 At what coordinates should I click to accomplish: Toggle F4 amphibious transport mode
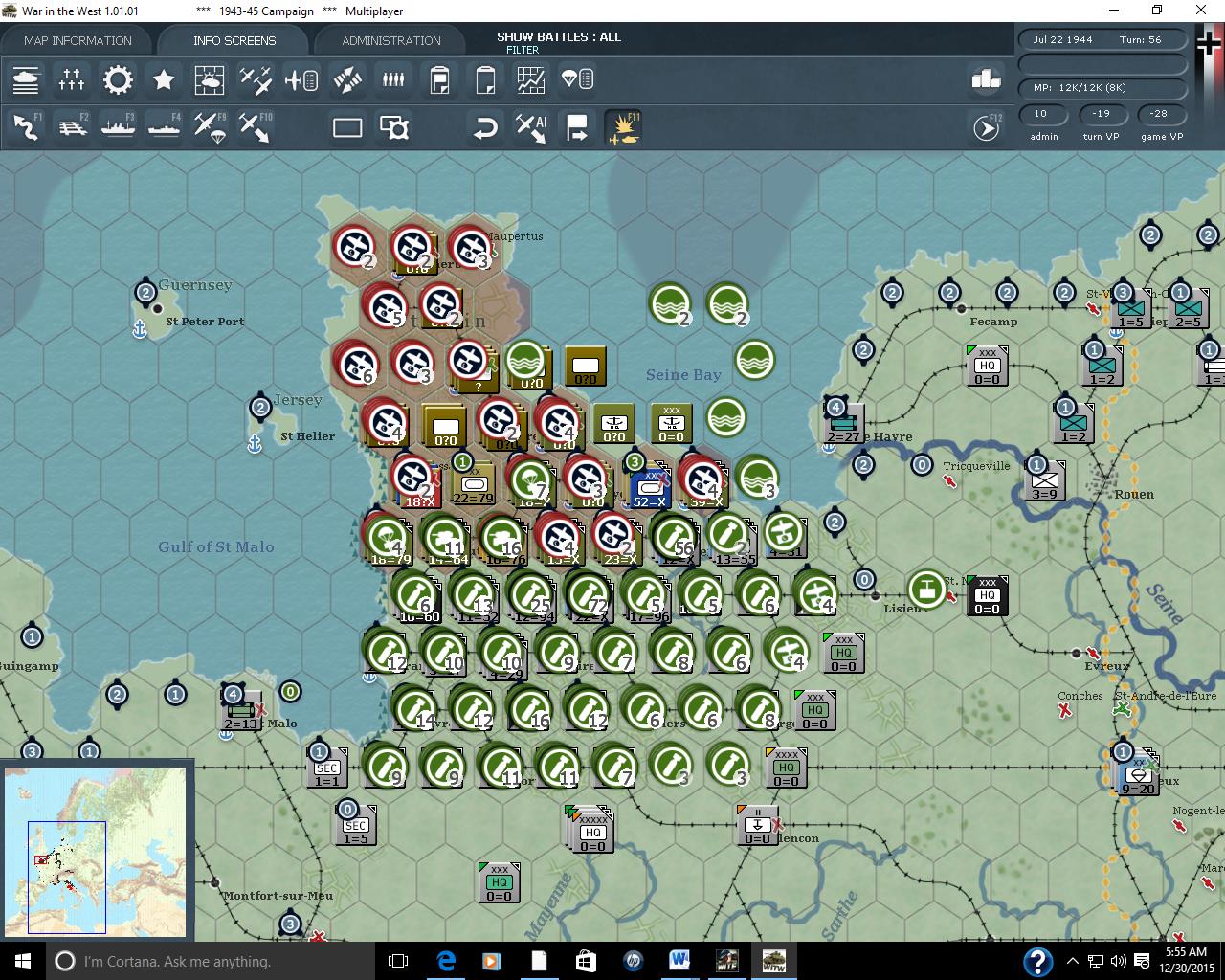164,127
